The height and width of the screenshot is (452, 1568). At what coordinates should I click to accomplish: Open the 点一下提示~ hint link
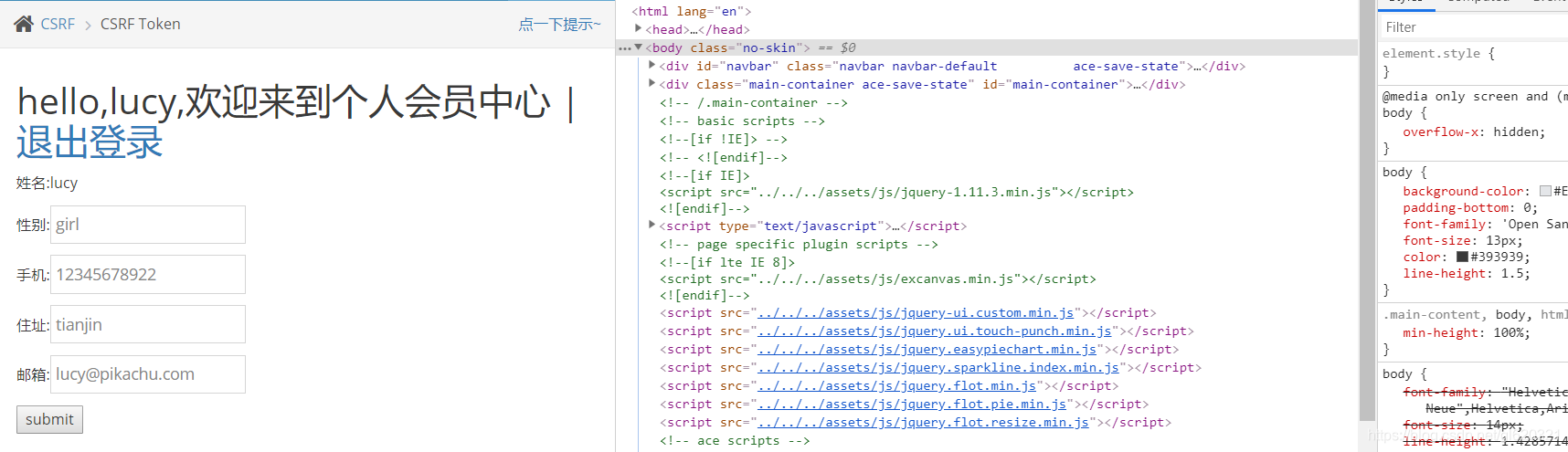[x=559, y=25]
